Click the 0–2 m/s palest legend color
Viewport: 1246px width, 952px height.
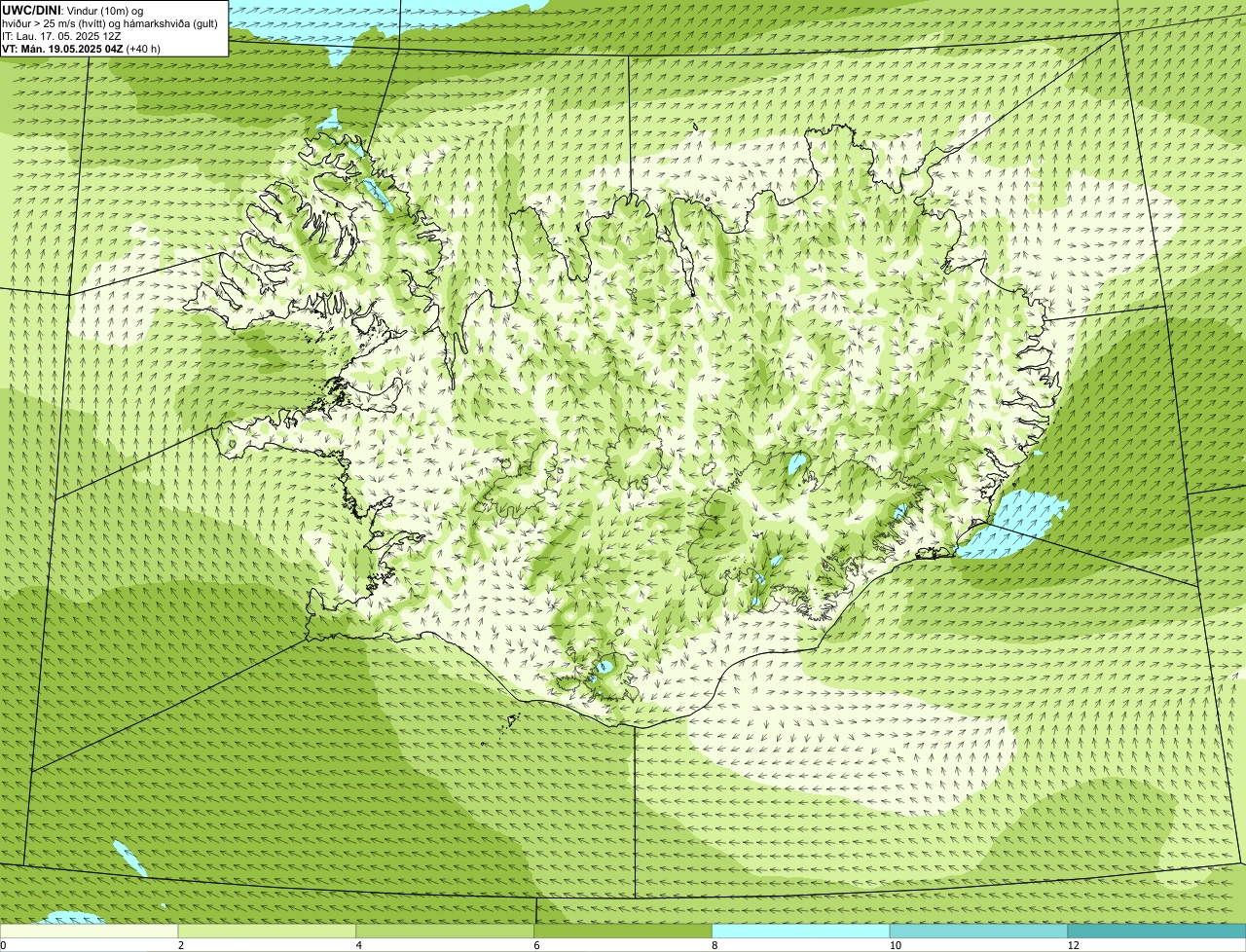point(90,931)
